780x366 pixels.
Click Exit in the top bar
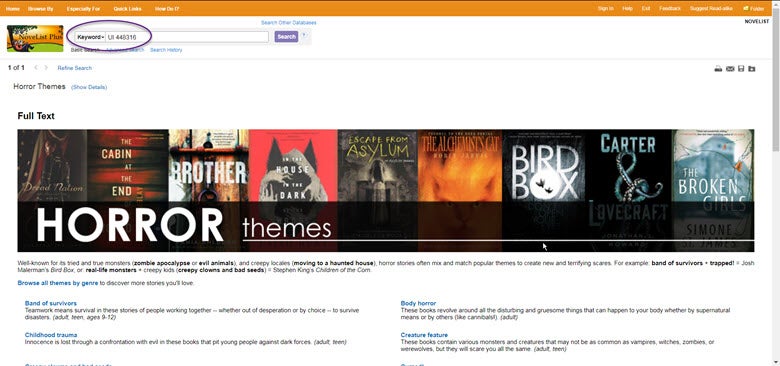coord(646,8)
